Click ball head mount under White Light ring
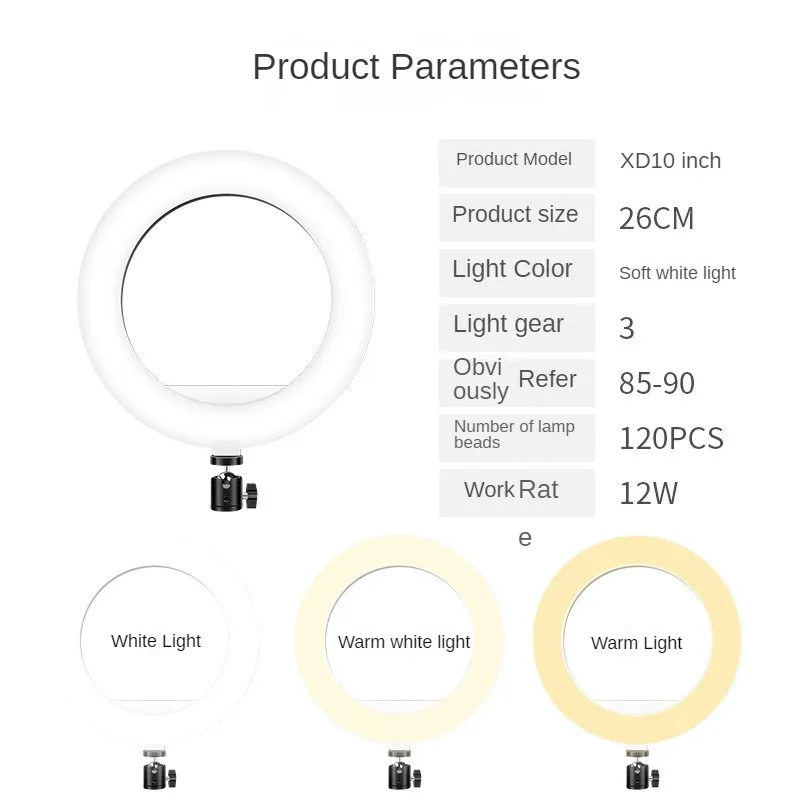Viewport: 800px width, 800px height. (159, 768)
